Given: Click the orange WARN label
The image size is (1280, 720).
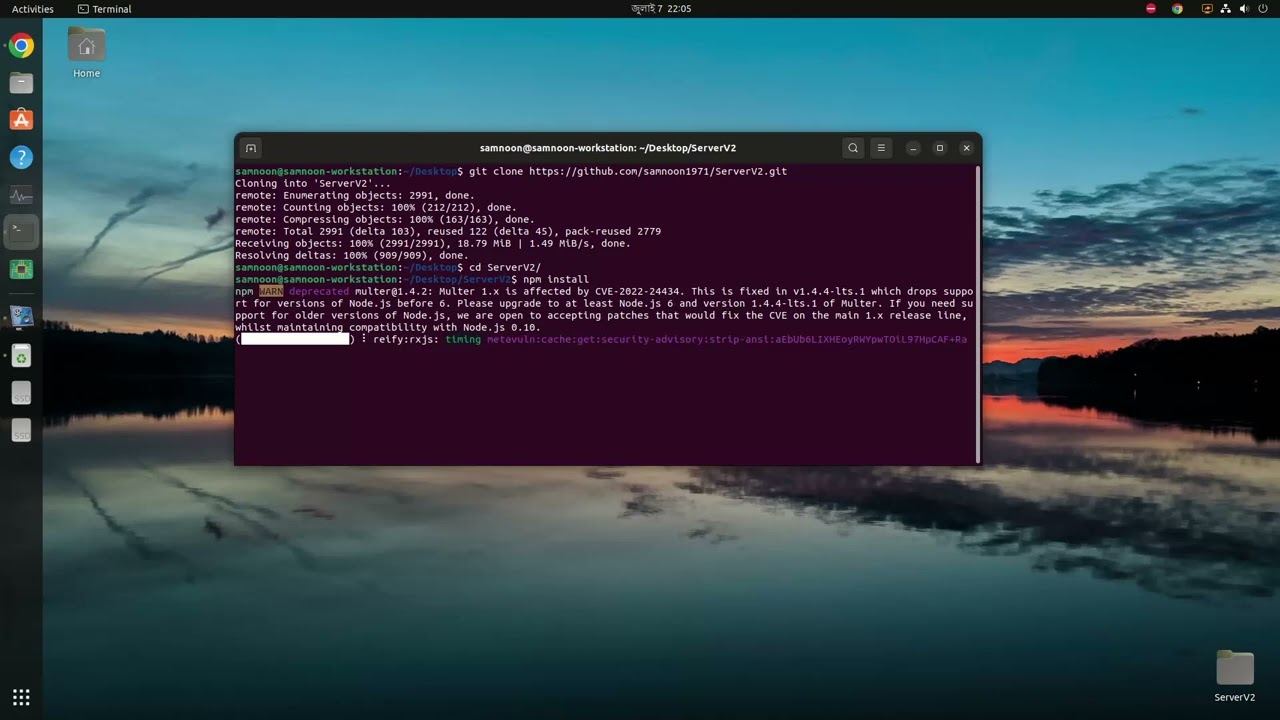Looking at the screenshot, I should (x=271, y=292).
